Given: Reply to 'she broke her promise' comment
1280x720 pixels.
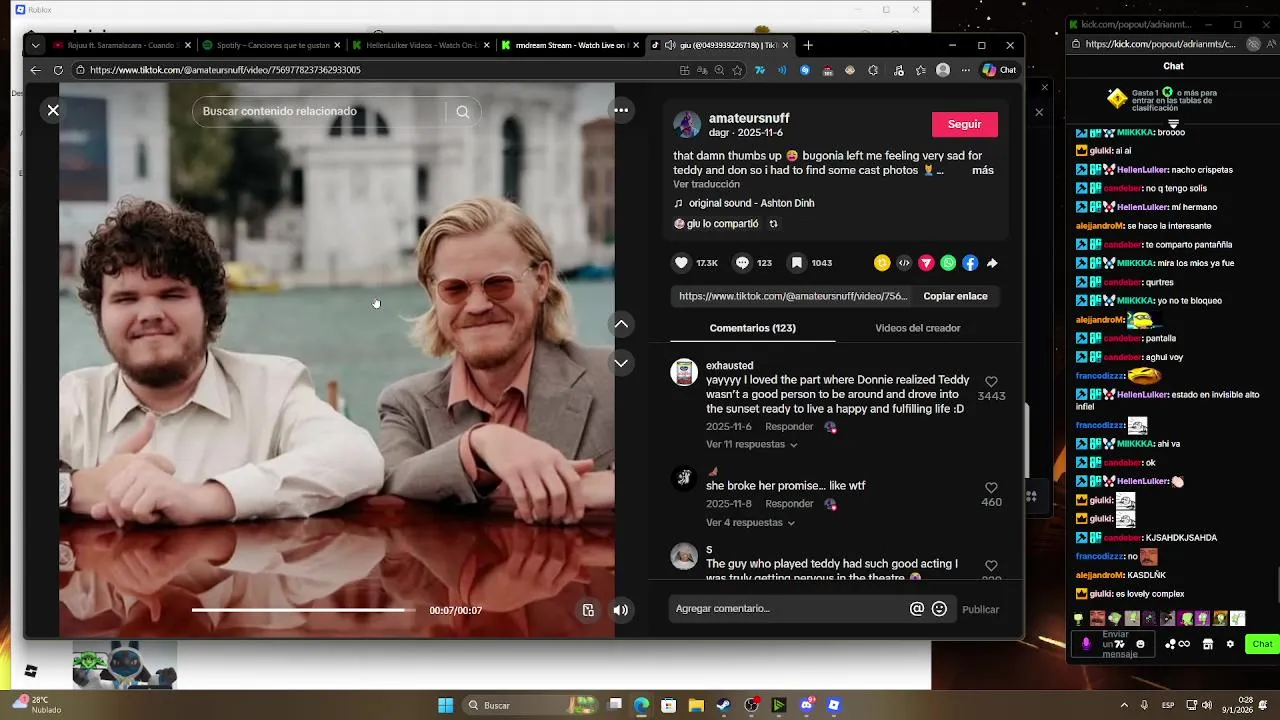Looking at the screenshot, I should coord(789,504).
